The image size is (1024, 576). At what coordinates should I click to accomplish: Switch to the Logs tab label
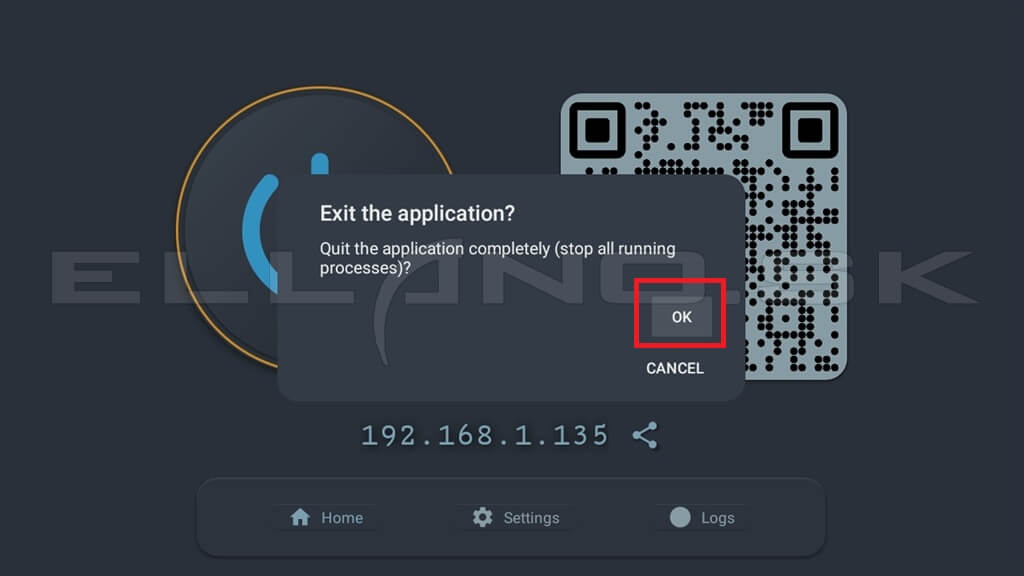coord(718,518)
